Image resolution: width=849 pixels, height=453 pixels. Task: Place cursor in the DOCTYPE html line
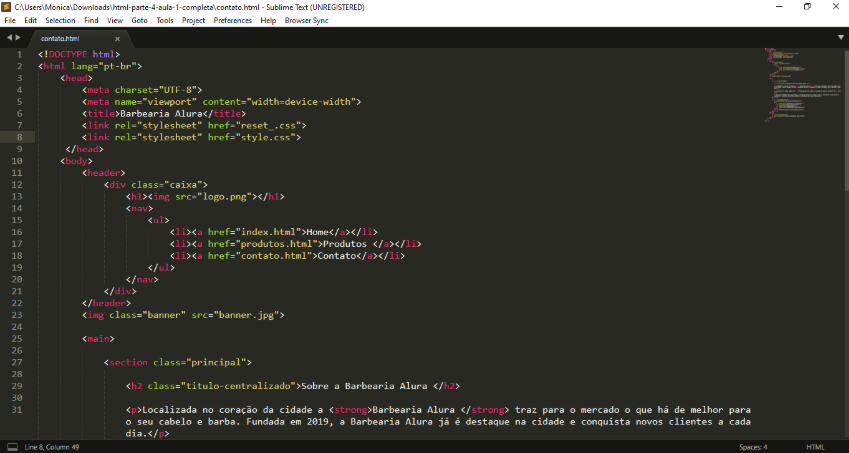click(79, 54)
